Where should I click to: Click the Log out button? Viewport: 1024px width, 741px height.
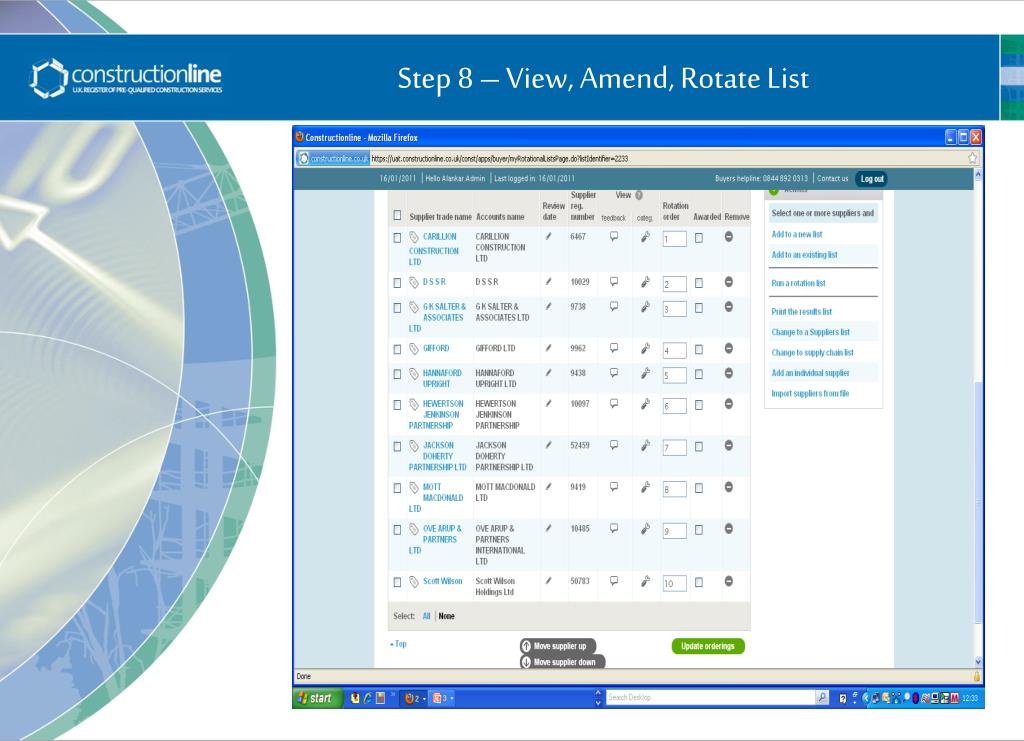872,178
